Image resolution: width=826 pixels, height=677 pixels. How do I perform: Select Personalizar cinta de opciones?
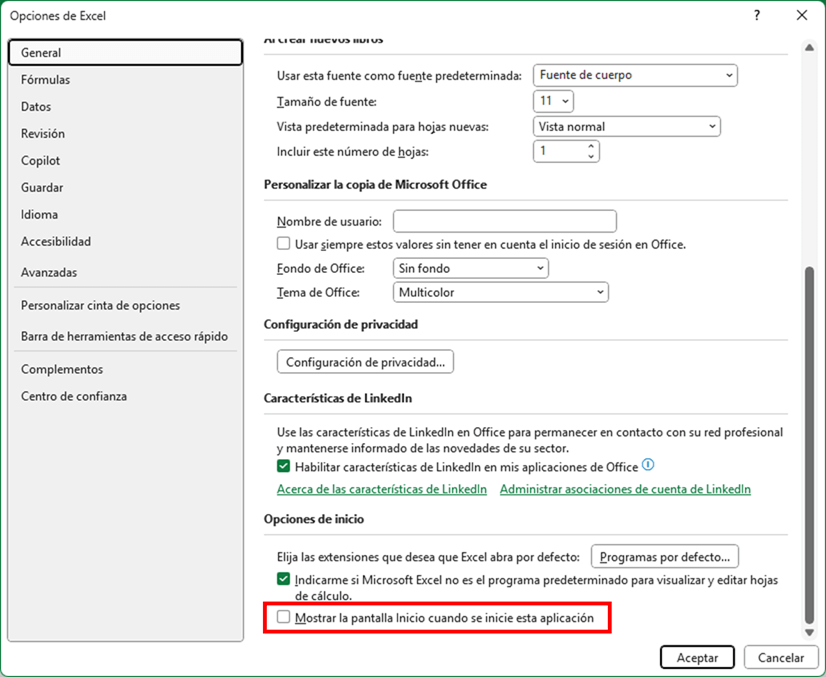pyautogui.click(x=125, y=305)
